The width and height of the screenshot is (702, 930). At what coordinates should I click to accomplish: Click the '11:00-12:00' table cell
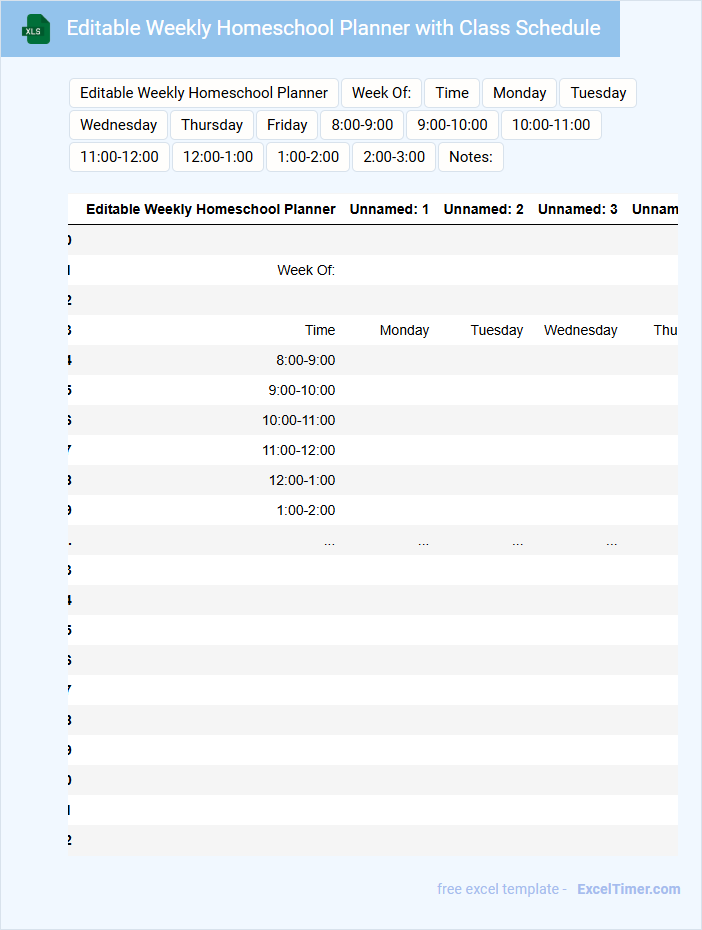click(299, 451)
